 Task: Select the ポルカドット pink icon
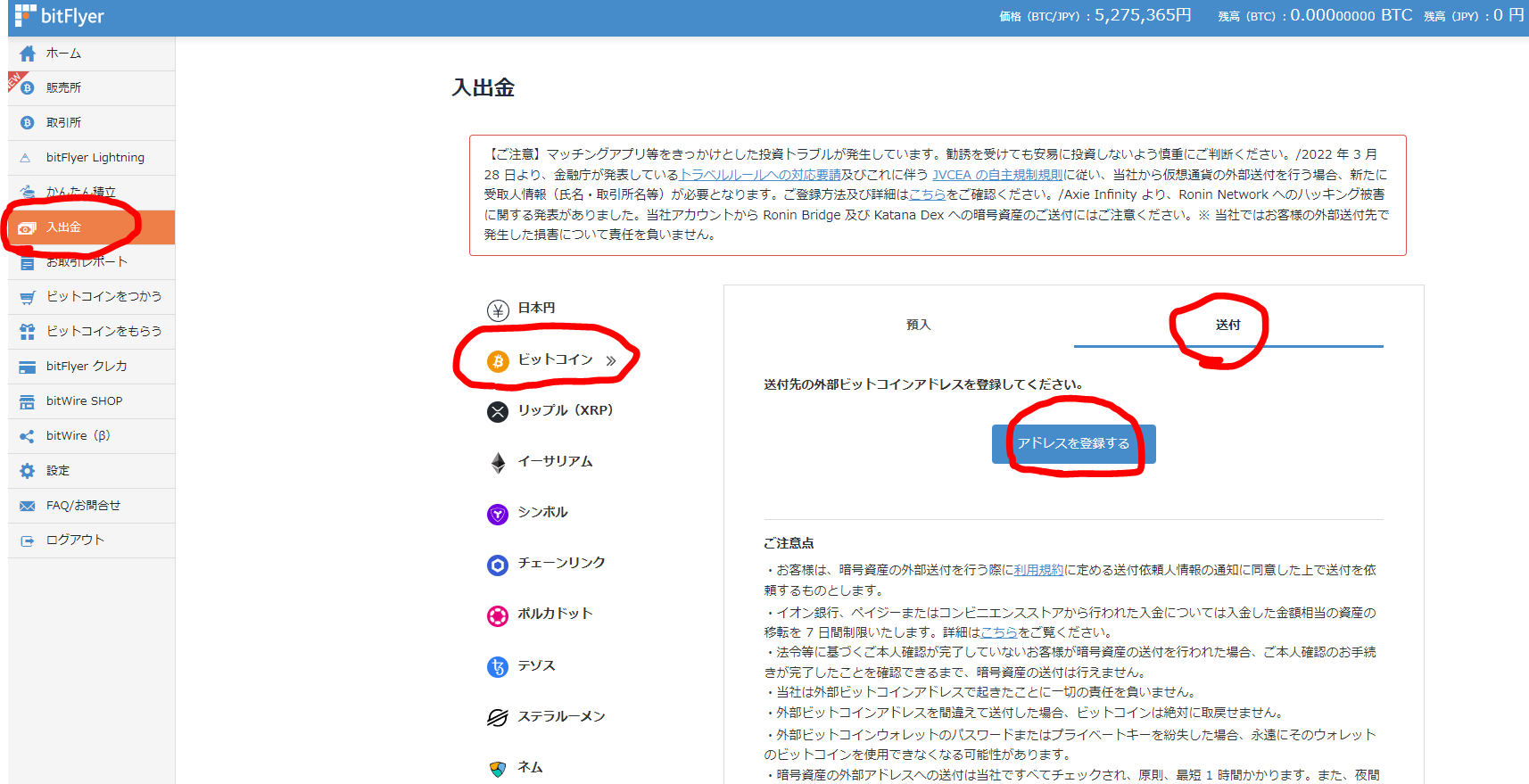[498, 615]
